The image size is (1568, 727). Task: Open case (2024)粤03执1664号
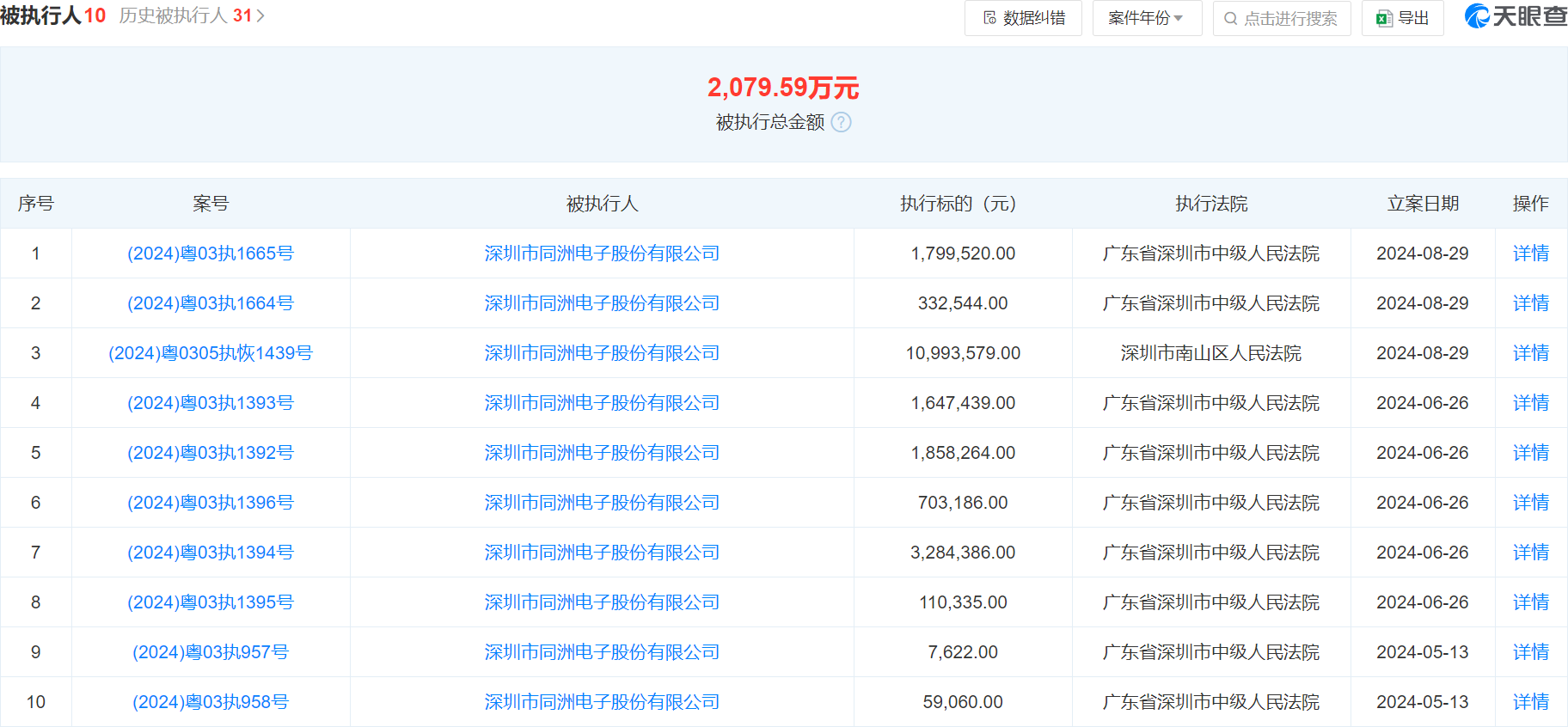211,303
